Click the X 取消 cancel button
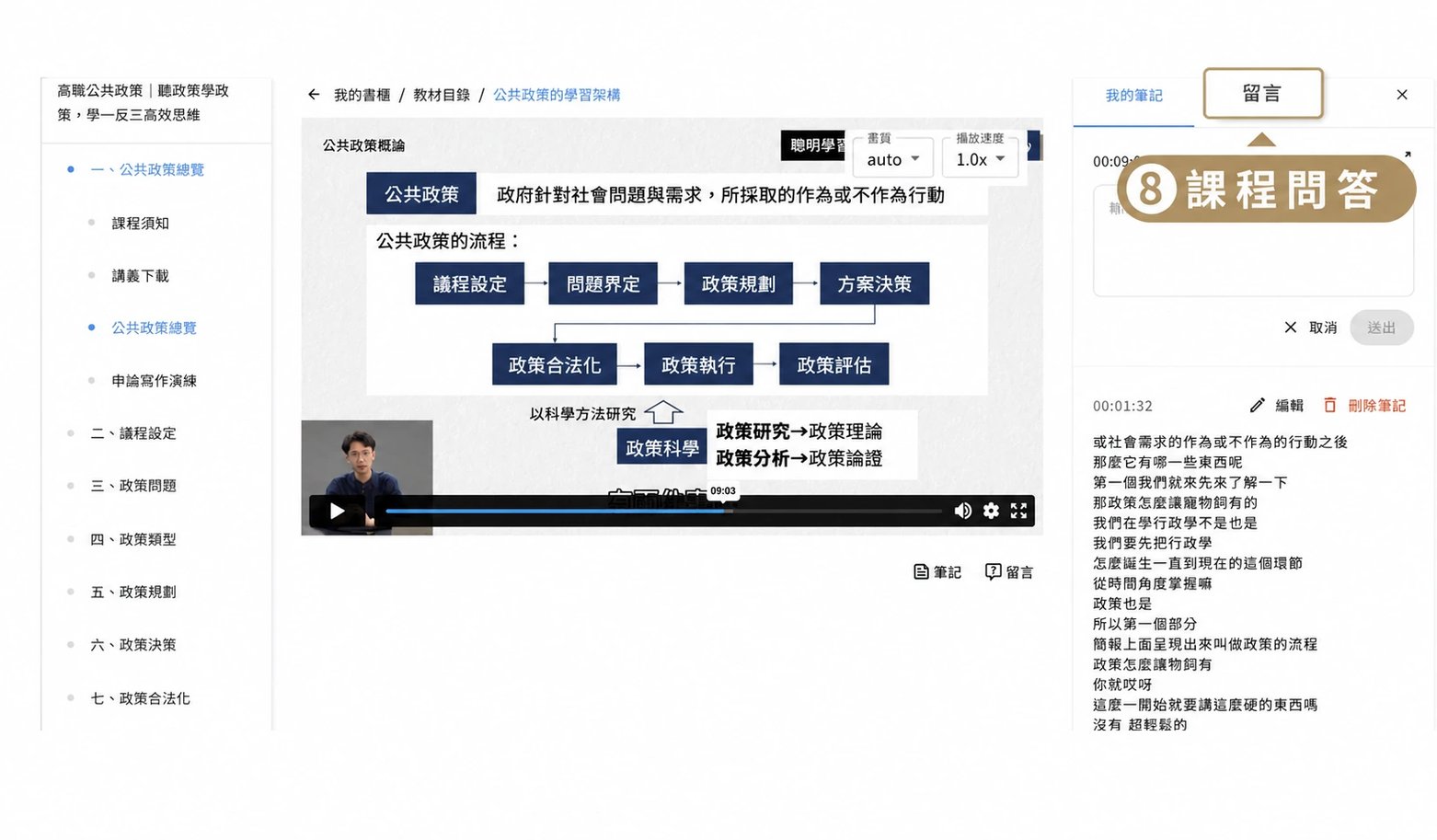The width and height of the screenshot is (1437, 840). [1311, 328]
